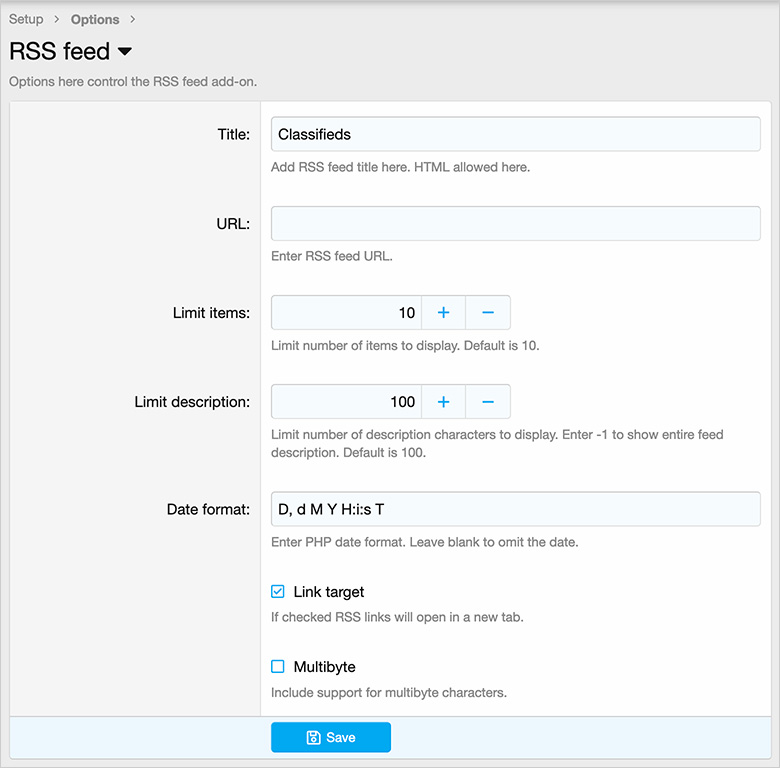The width and height of the screenshot is (780, 768).
Task: Click into the empty URL field
Action: 515,223
